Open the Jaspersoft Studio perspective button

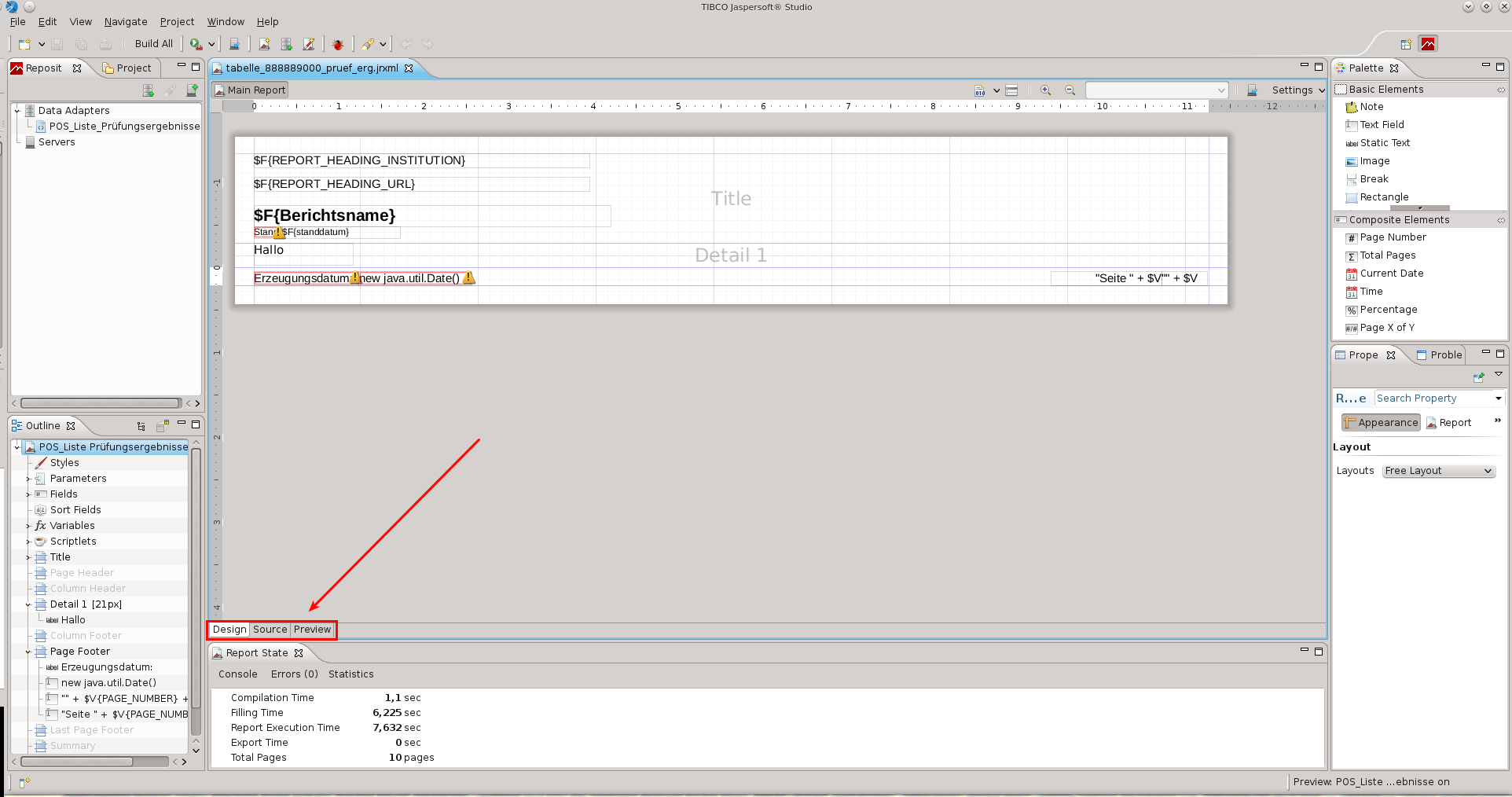point(1428,44)
